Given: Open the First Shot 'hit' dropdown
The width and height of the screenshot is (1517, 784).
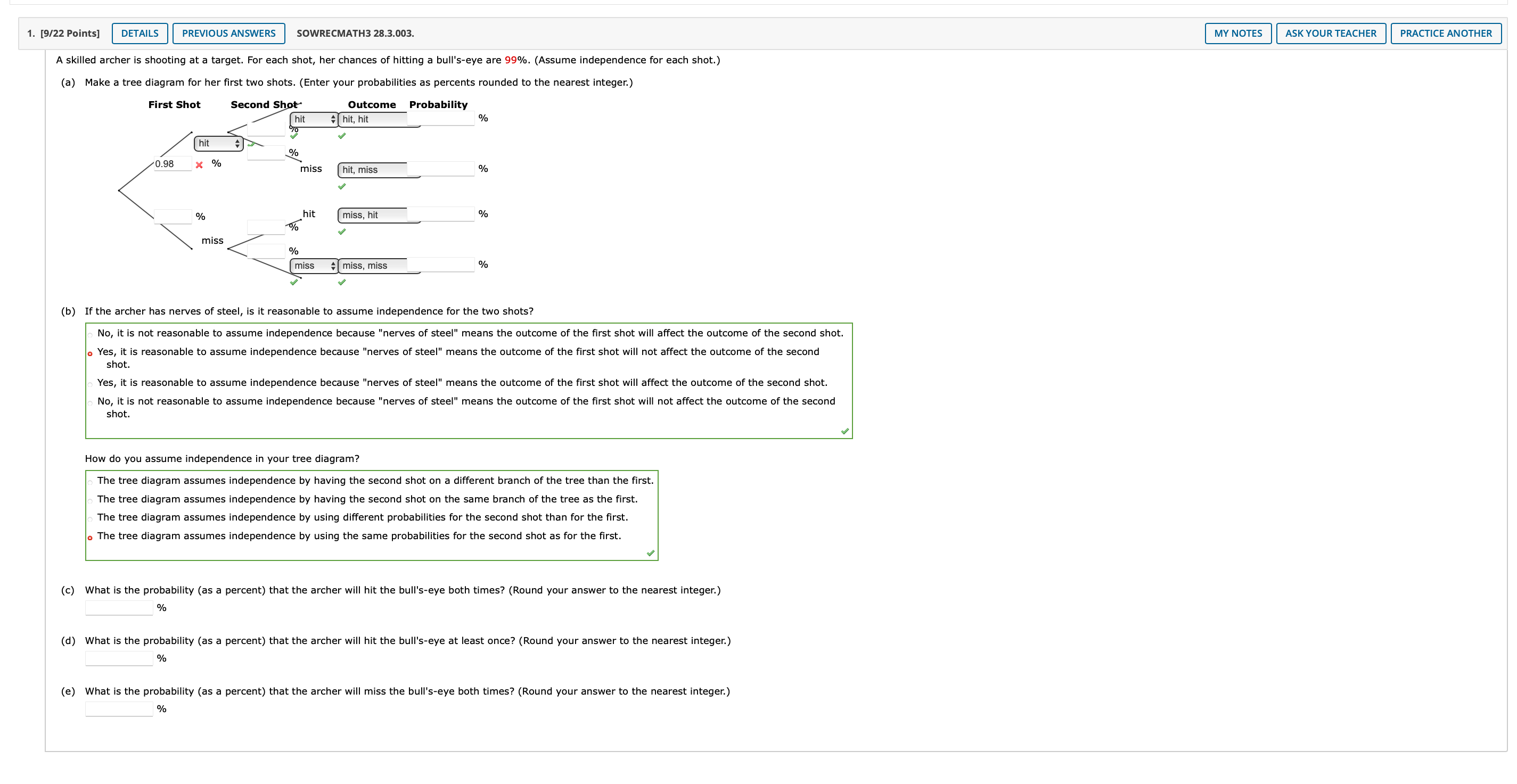Looking at the screenshot, I should (218, 143).
